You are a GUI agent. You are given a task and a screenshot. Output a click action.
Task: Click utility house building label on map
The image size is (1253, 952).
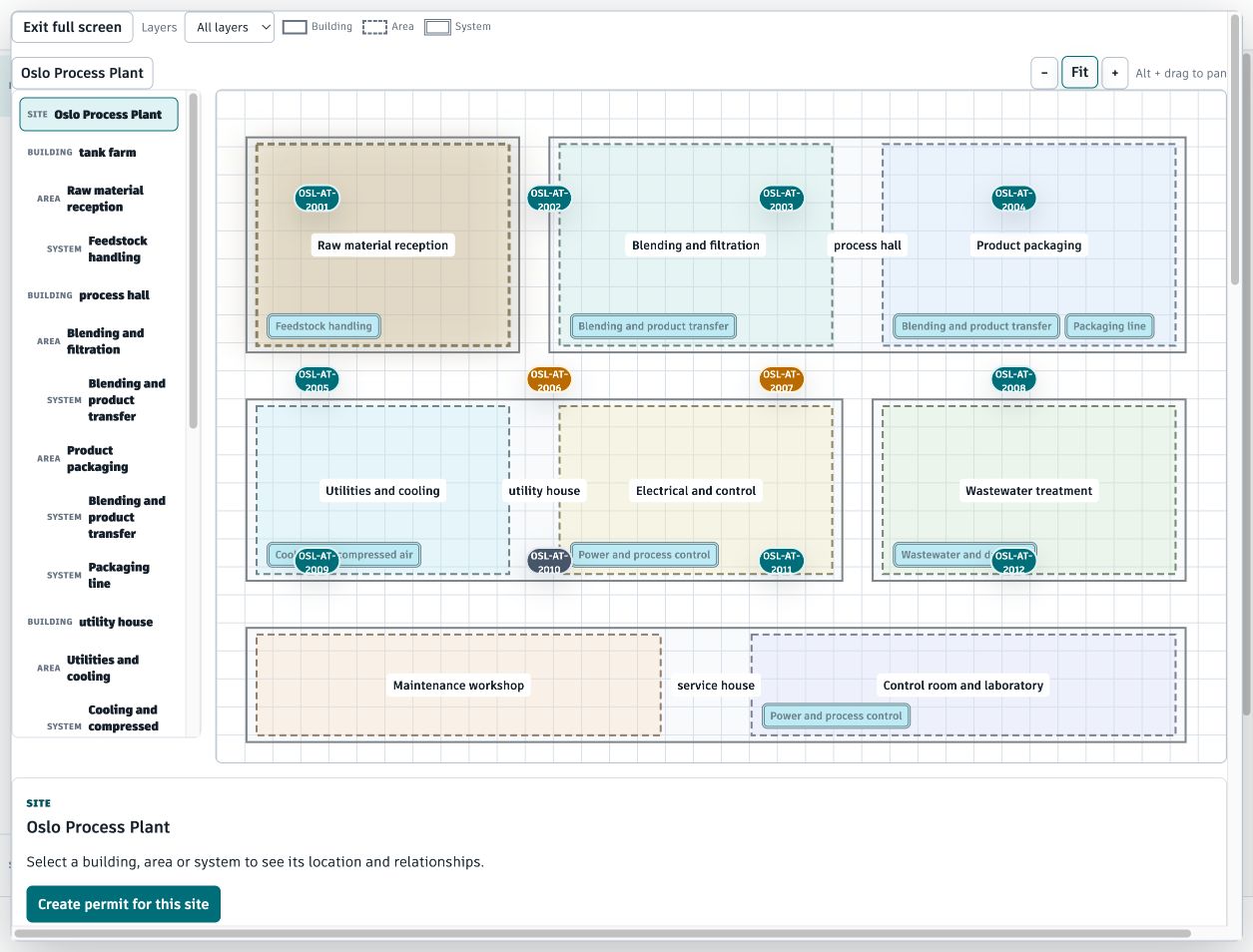(544, 491)
